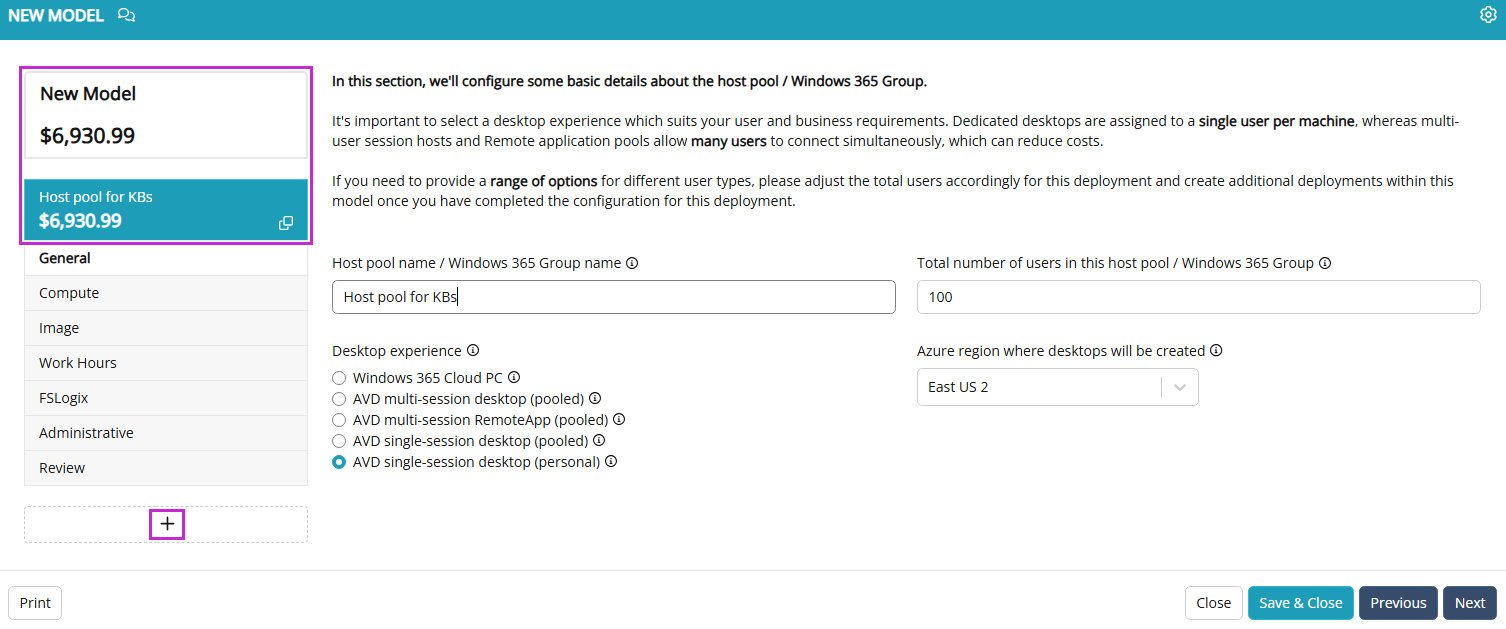The height and width of the screenshot is (629, 1506).
Task: Focus the total number of users field
Action: pyautogui.click(x=1198, y=297)
